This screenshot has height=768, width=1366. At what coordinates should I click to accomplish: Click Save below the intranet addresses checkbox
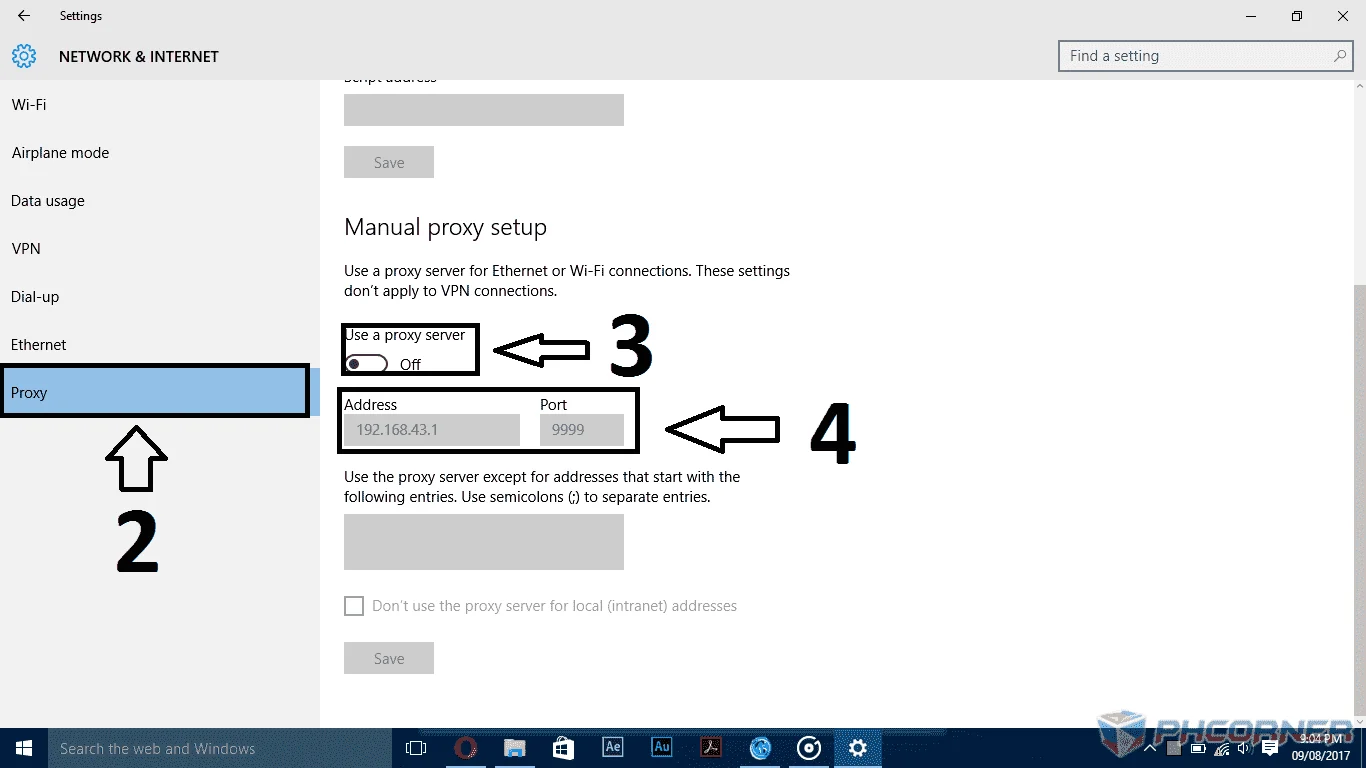[x=389, y=658]
